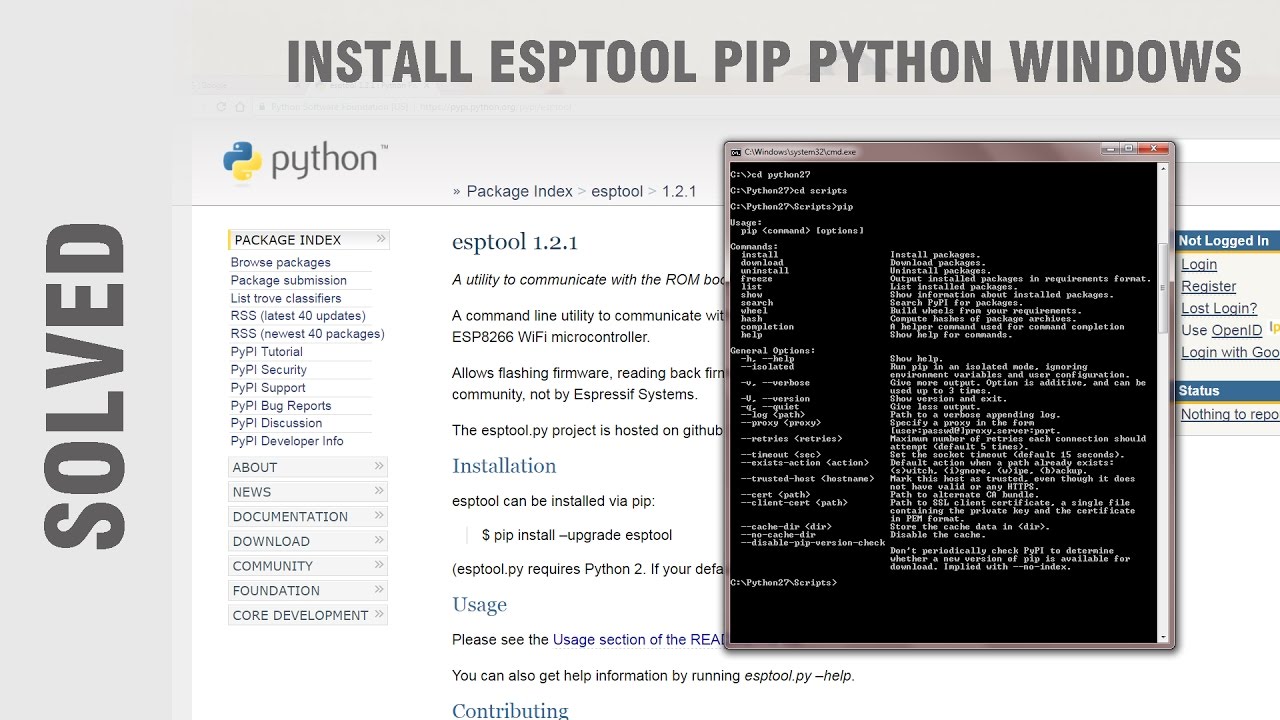Click the Status panel header
Screen dimensions: 1280x720
coord(1226,391)
